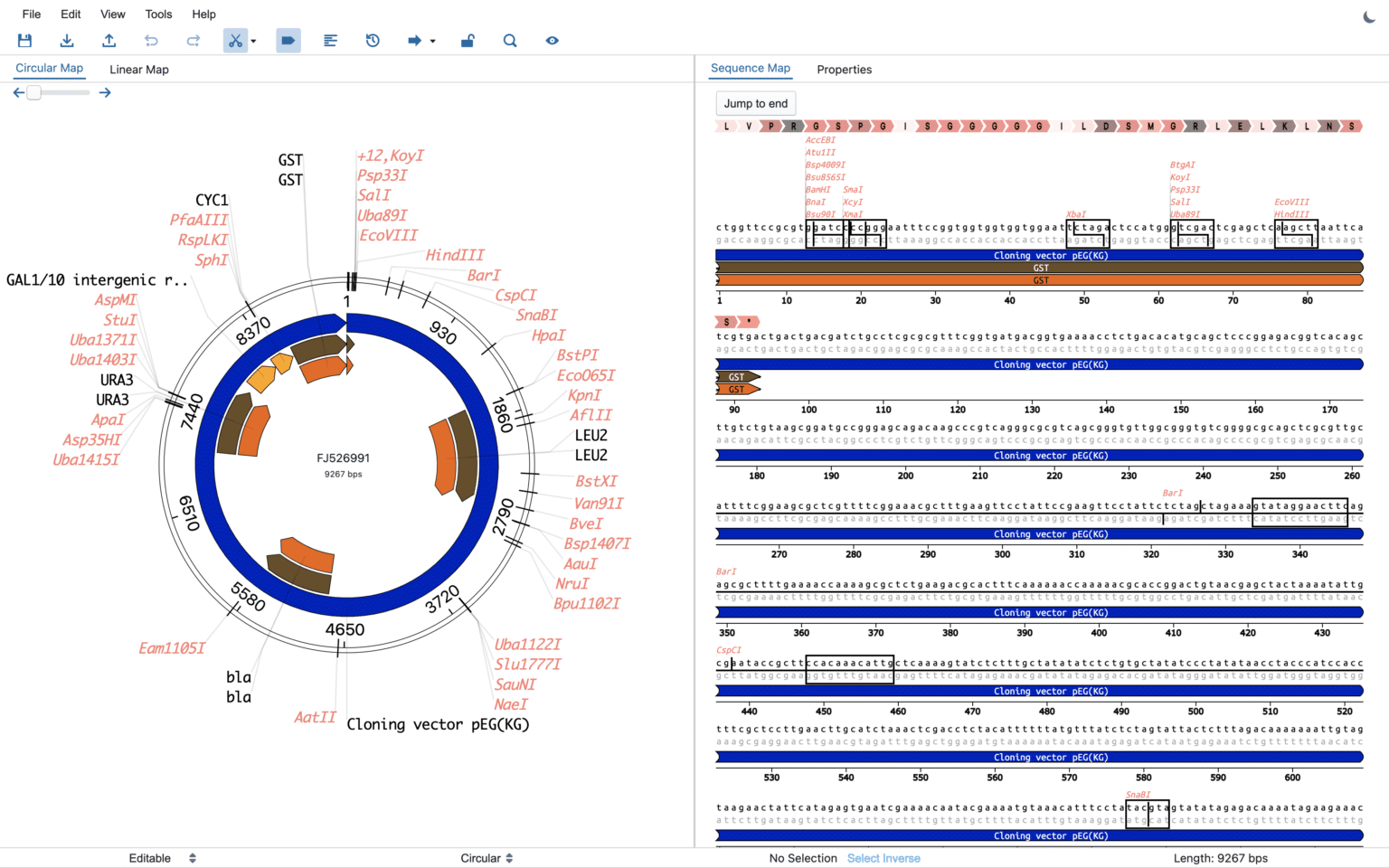Screen dimensions: 1389x868
Task: Select the cut/restriction tool (scissors)
Action: coord(234,40)
